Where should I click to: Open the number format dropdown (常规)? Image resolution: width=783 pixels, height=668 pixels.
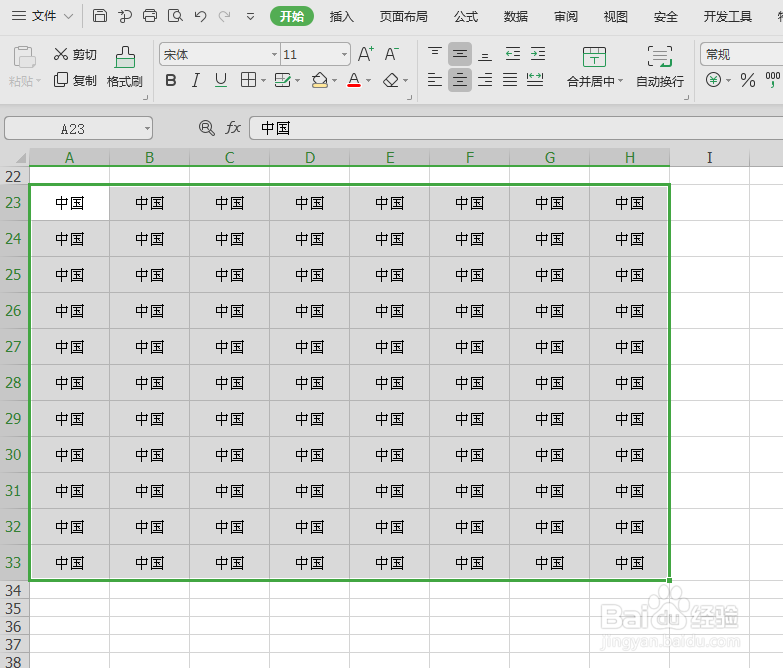tap(742, 54)
